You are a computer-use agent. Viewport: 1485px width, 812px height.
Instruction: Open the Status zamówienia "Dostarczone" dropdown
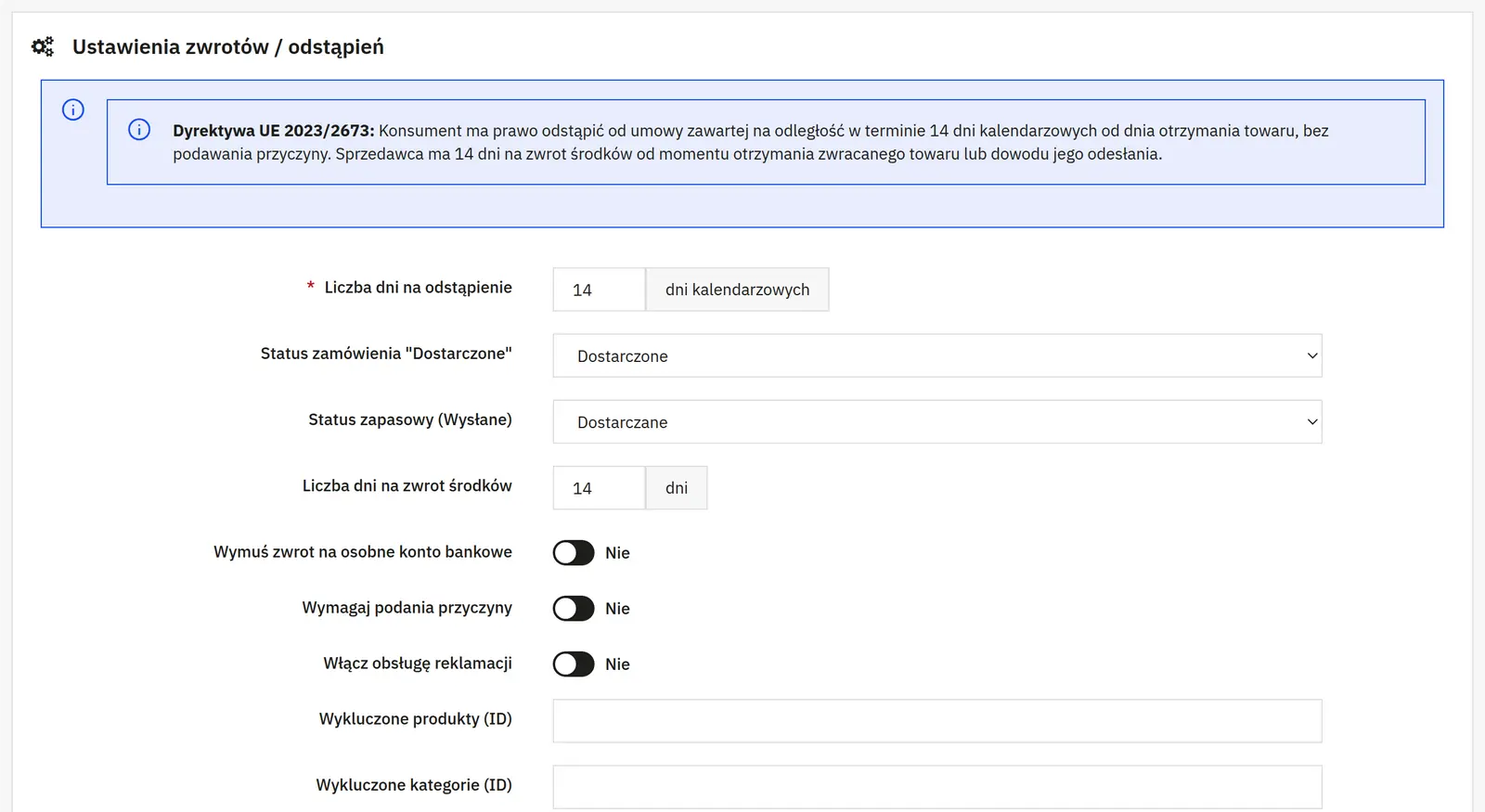point(937,355)
